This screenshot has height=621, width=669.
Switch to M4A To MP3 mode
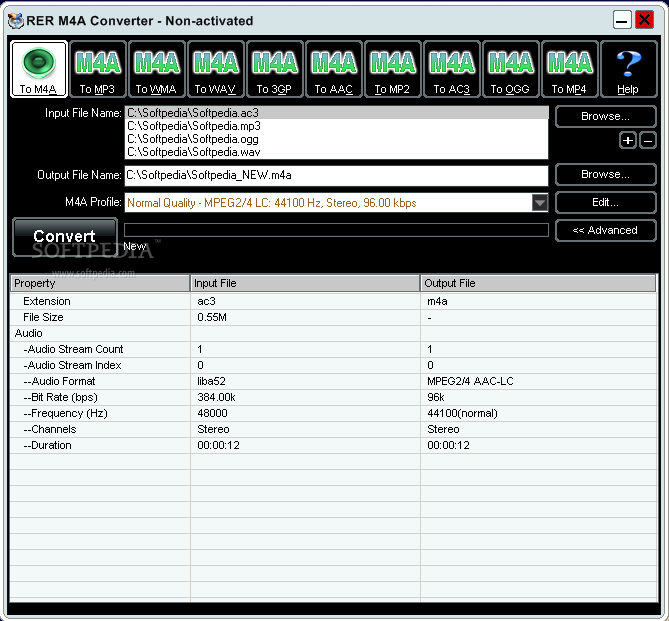tap(98, 69)
